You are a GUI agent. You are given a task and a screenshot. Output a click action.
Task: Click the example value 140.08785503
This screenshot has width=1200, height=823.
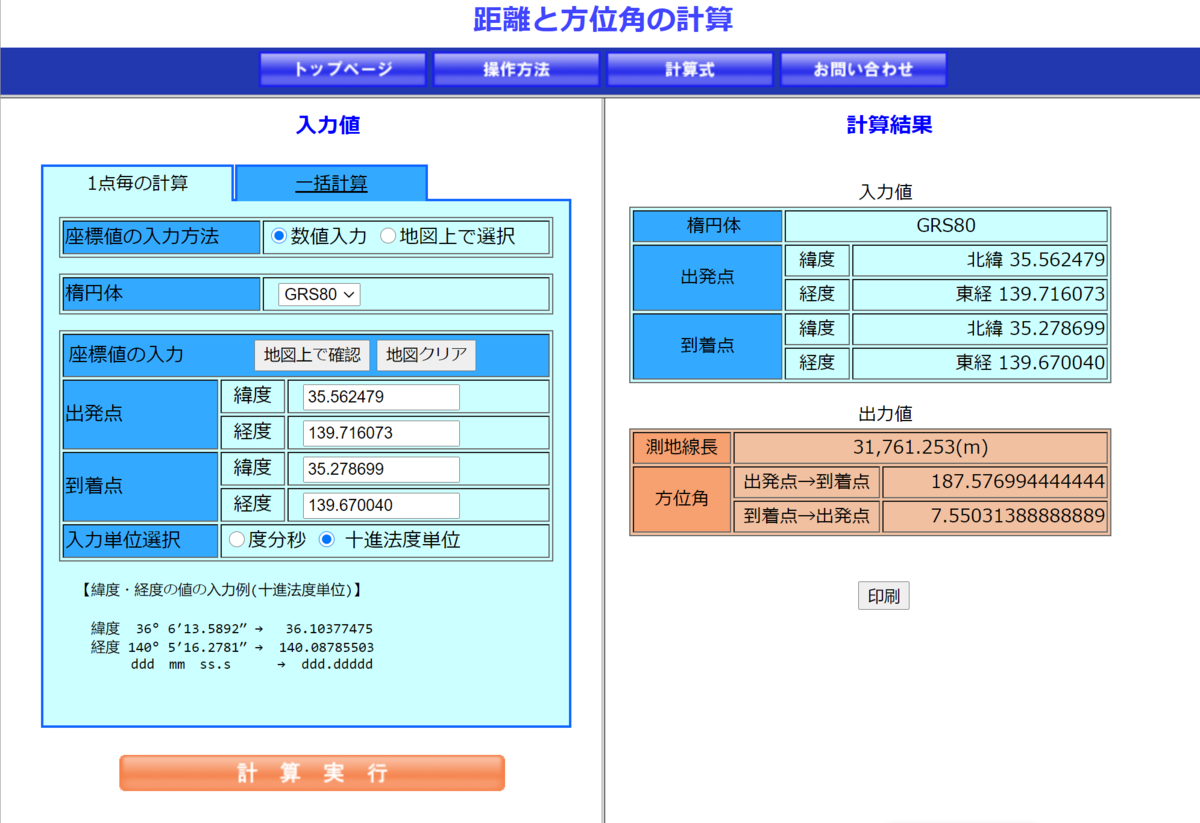click(x=325, y=647)
